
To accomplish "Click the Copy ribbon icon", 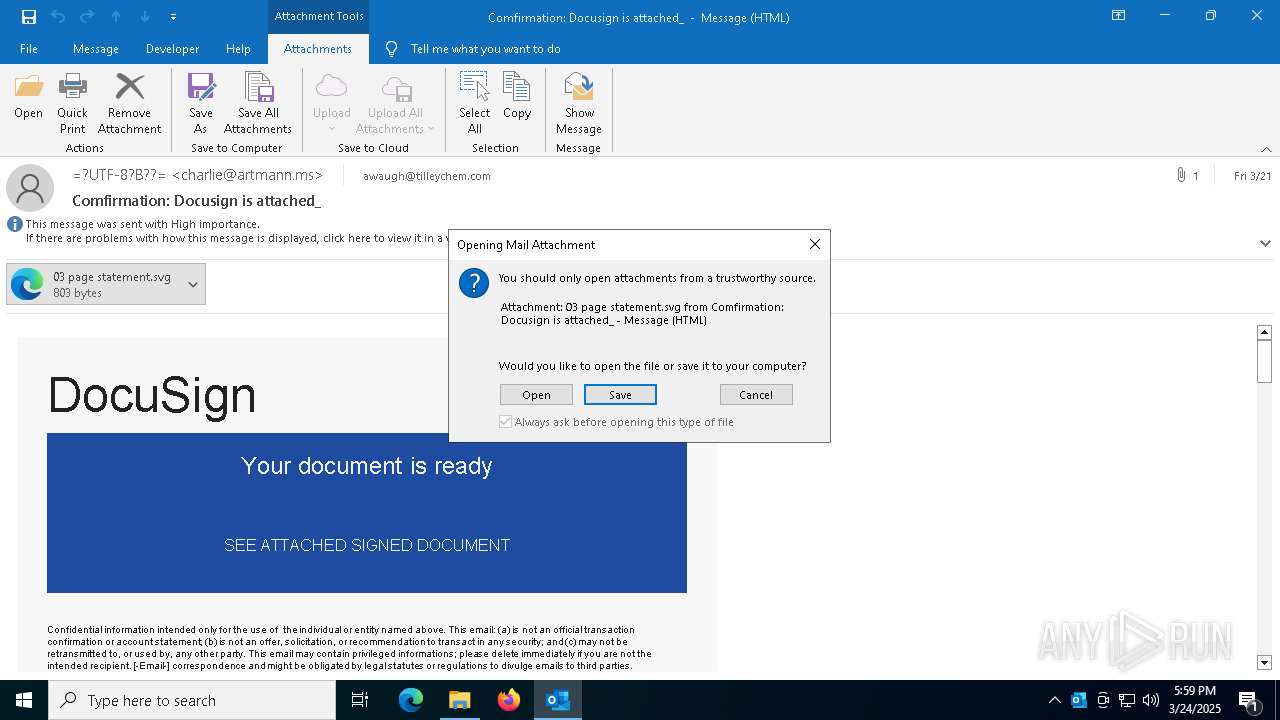I will click(517, 97).
